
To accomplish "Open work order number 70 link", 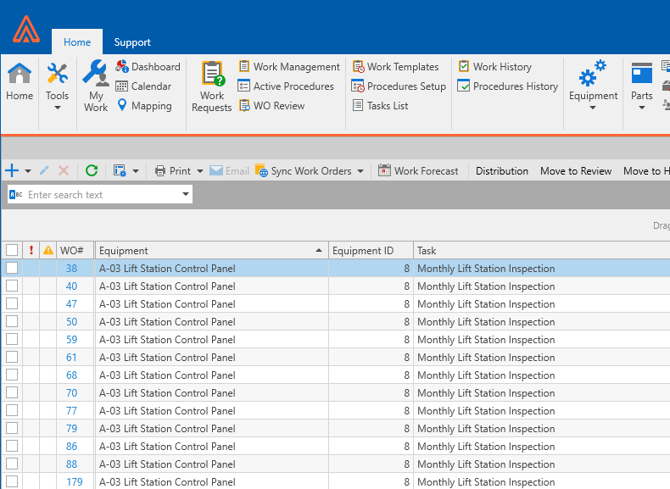I will pos(72,393).
